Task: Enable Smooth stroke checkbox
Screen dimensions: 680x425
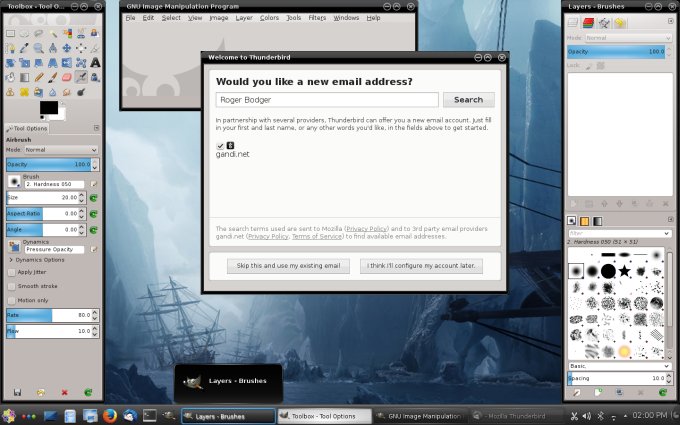Action: [x=12, y=287]
